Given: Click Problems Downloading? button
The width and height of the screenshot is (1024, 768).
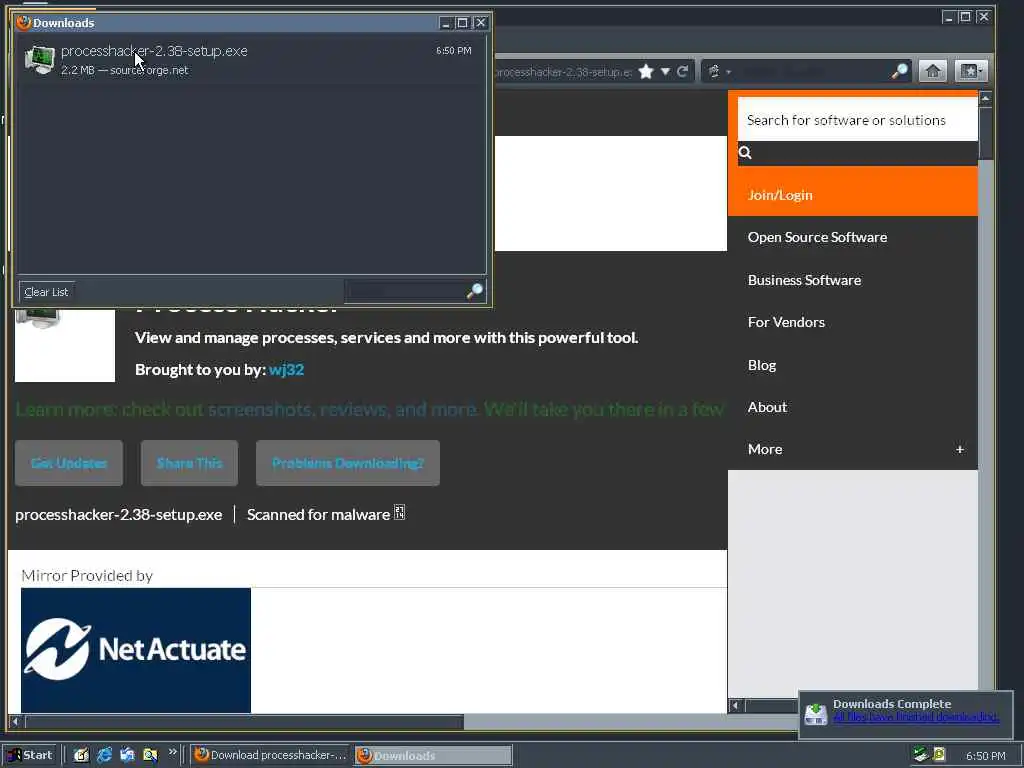Looking at the screenshot, I should tap(347, 463).
